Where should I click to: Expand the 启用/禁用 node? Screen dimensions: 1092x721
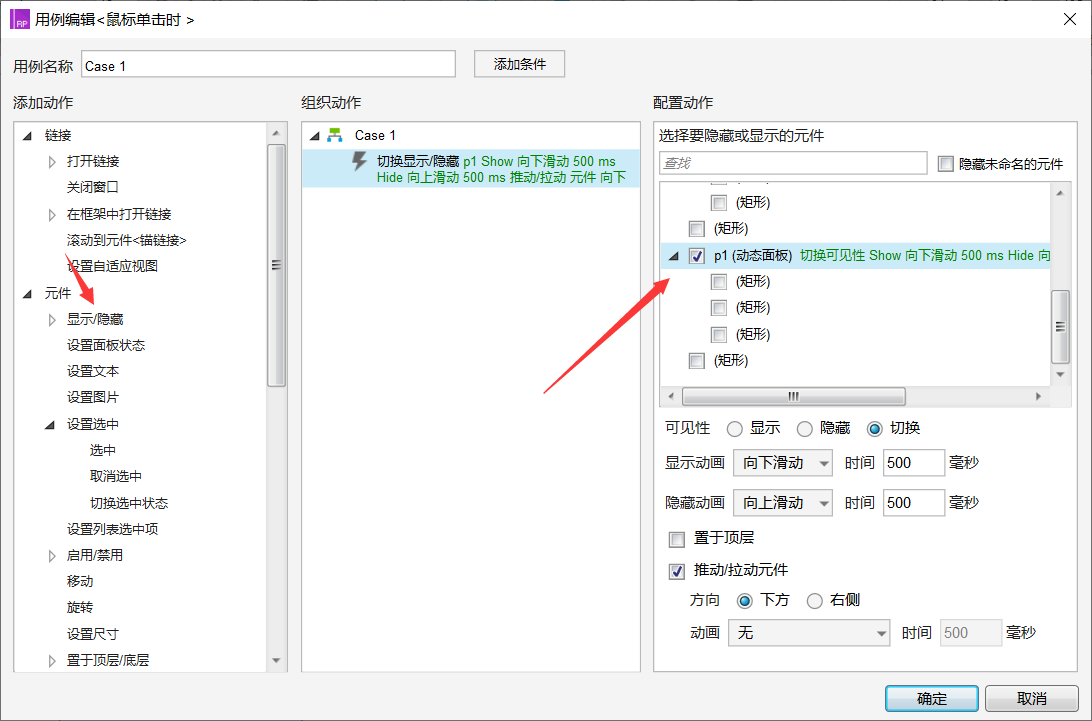click(52, 556)
